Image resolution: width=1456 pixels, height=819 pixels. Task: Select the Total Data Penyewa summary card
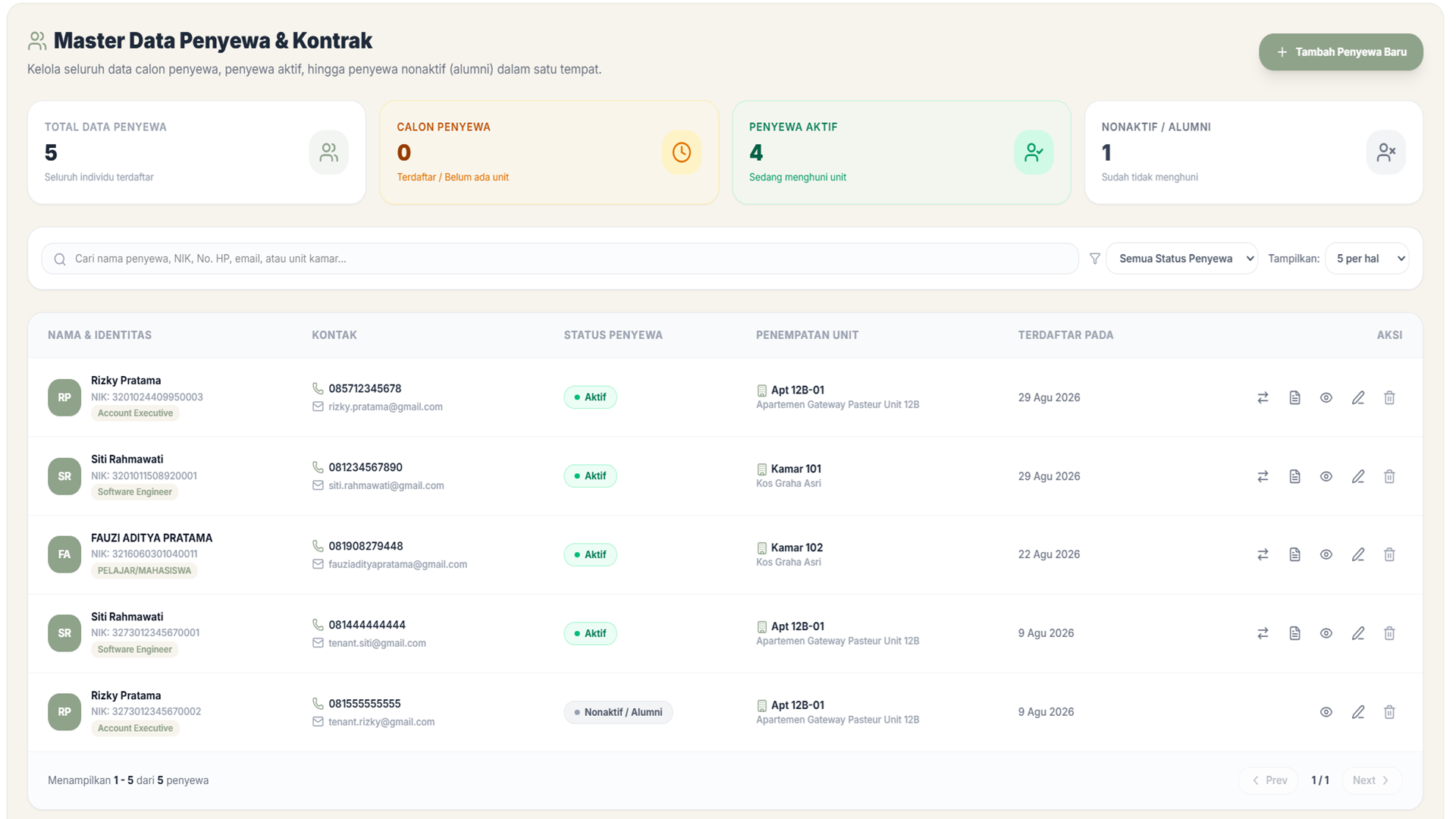[x=196, y=152]
